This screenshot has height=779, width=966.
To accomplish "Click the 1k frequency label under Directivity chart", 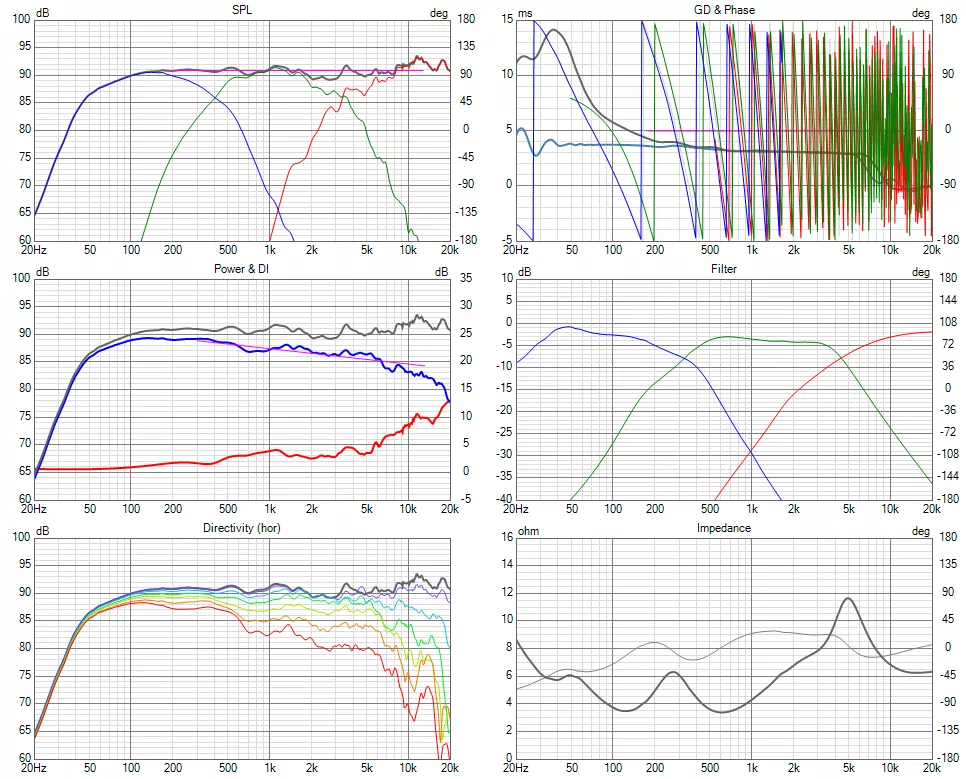I will 269,767.
